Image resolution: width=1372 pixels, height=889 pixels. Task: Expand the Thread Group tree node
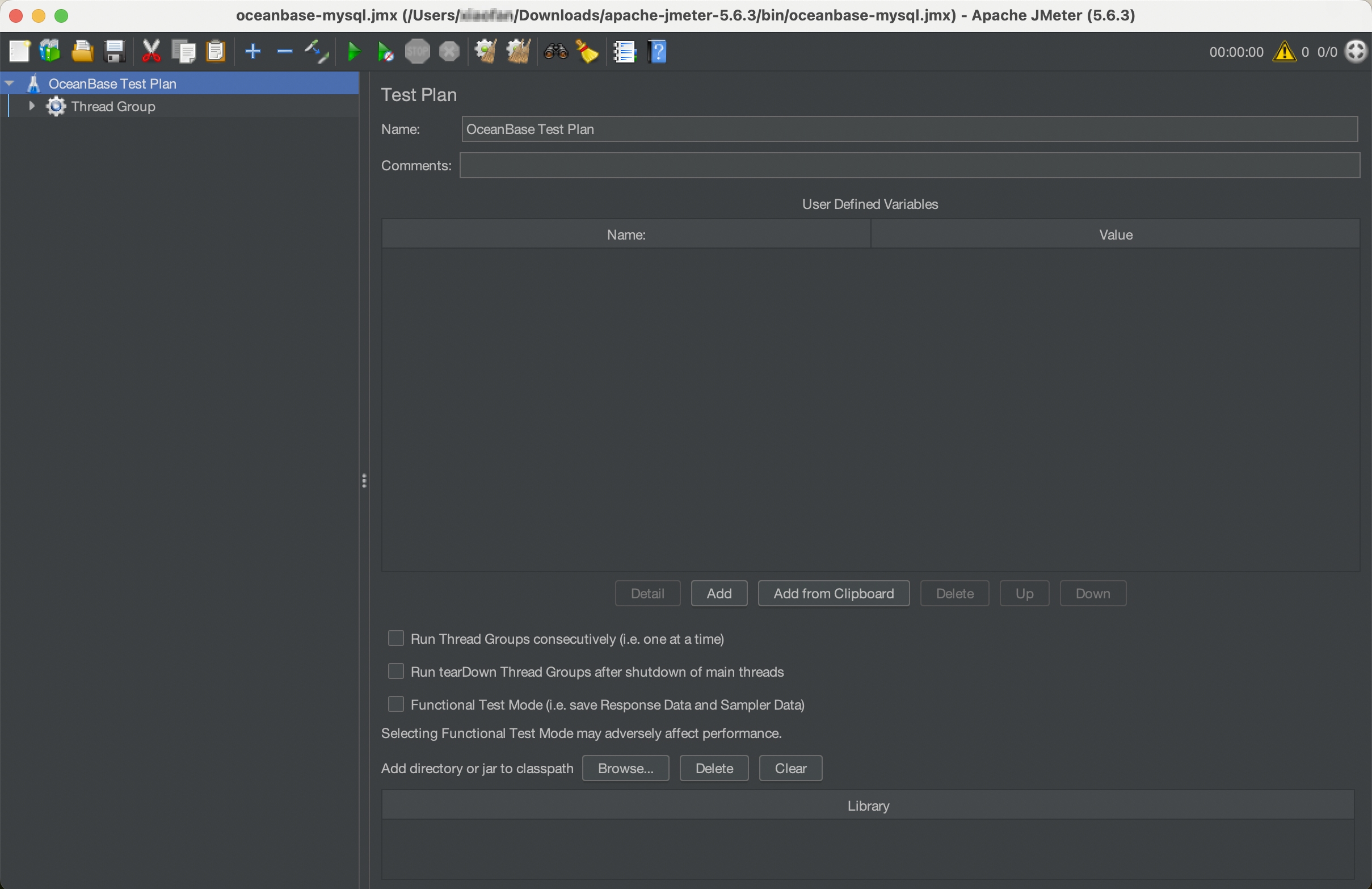[x=32, y=106]
